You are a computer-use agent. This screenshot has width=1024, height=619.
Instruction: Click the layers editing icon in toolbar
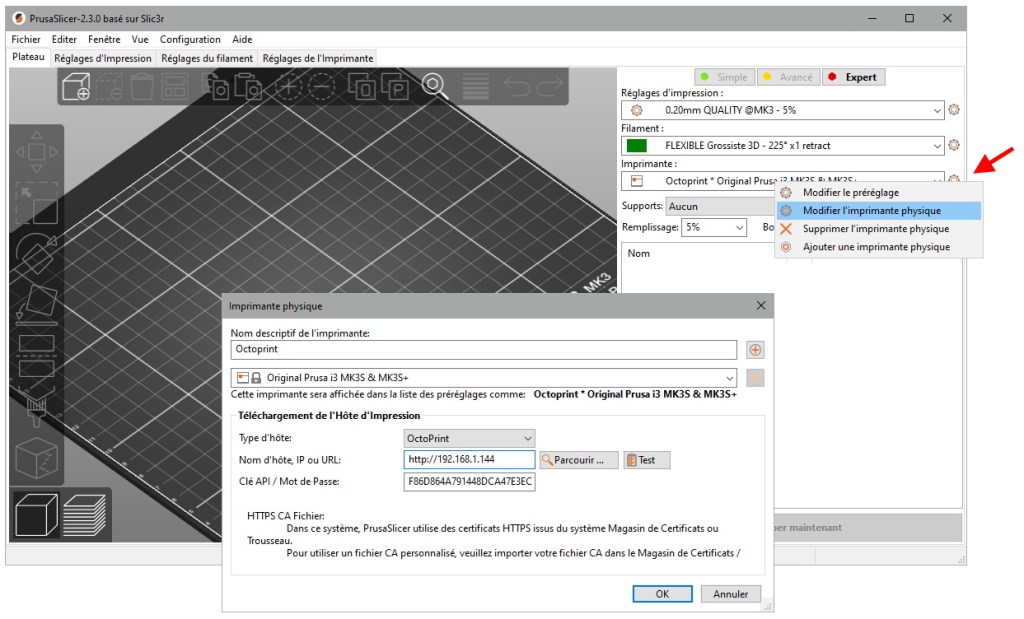(x=475, y=86)
